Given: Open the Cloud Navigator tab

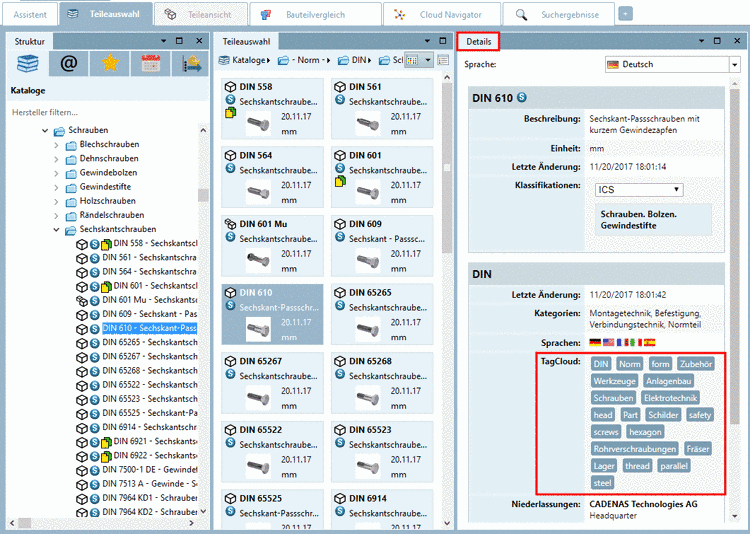Looking at the screenshot, I should (442, 14).
